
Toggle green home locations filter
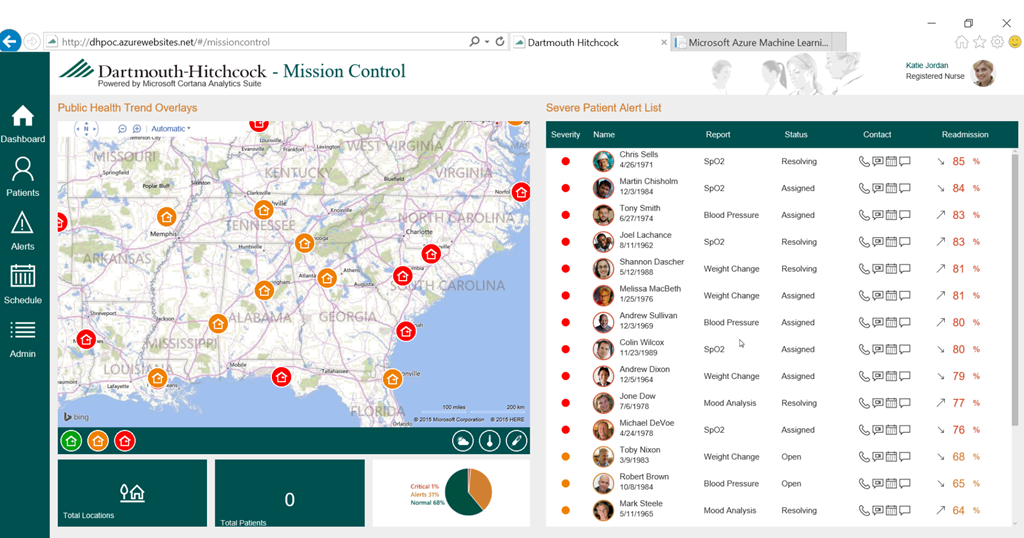[71, 441]
